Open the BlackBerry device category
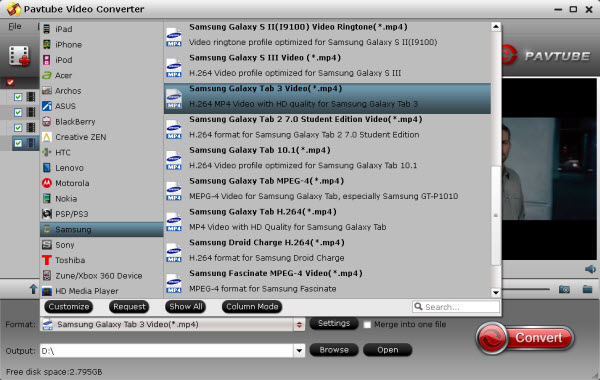The image size is (600, 380). tap(101, 122)
